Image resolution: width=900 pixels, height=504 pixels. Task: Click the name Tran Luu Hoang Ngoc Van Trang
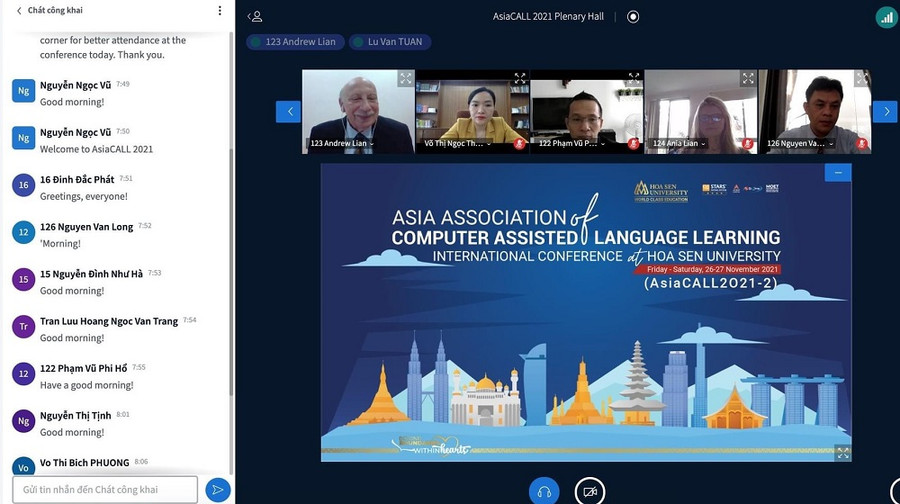[x=109, y=321]
